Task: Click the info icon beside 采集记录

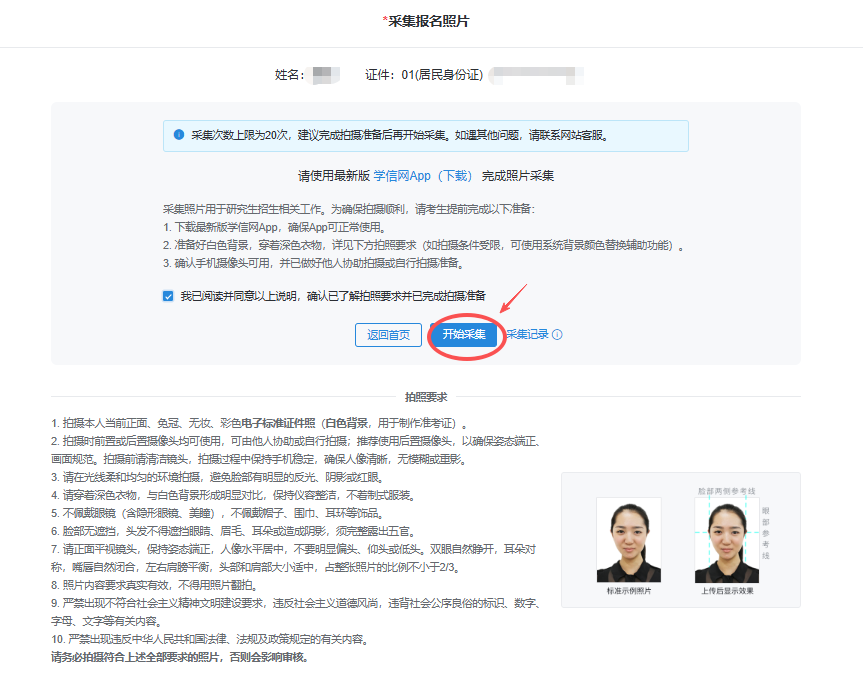Action: point(557,334)
